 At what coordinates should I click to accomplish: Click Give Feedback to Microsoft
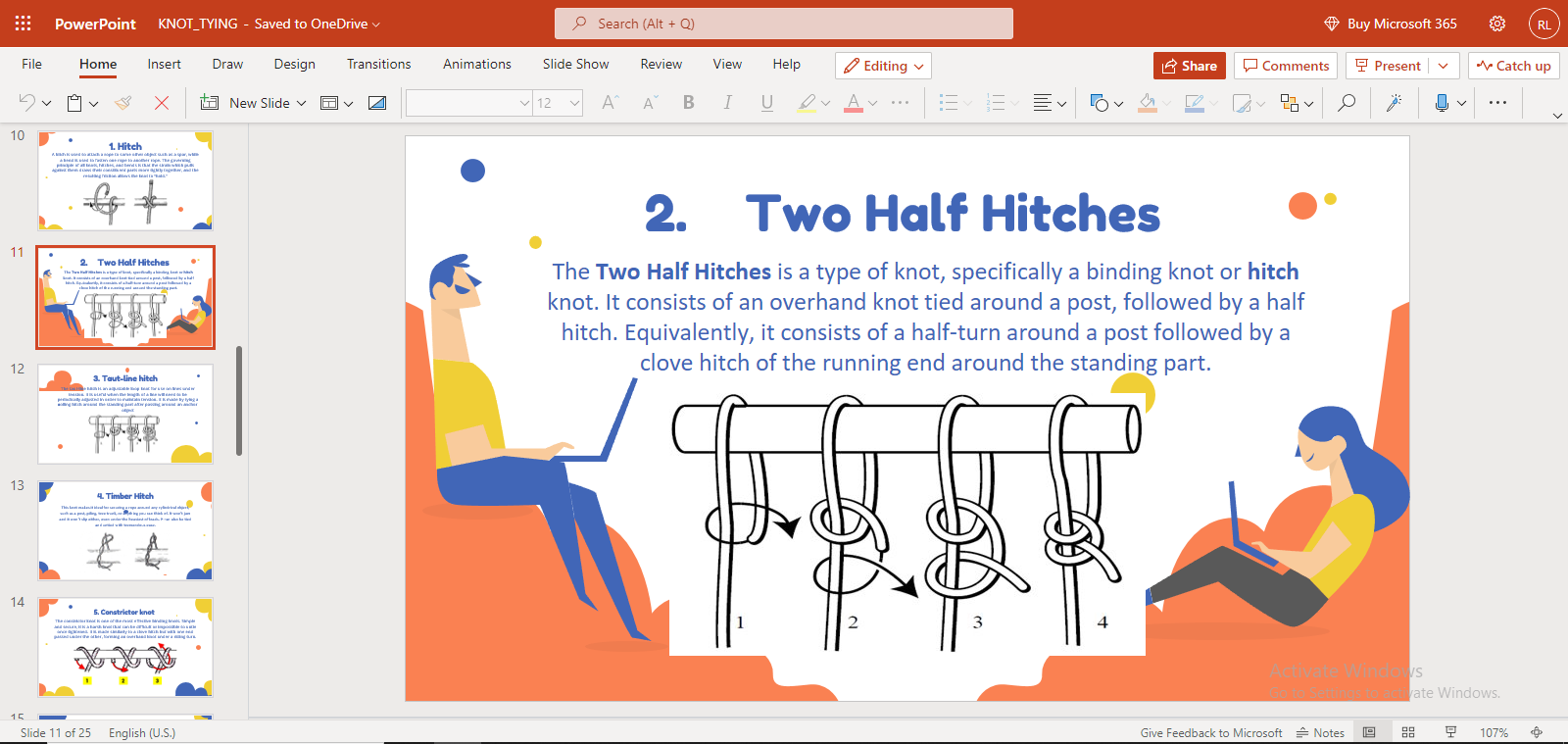pyautogui.click(x=1211, y=732)
